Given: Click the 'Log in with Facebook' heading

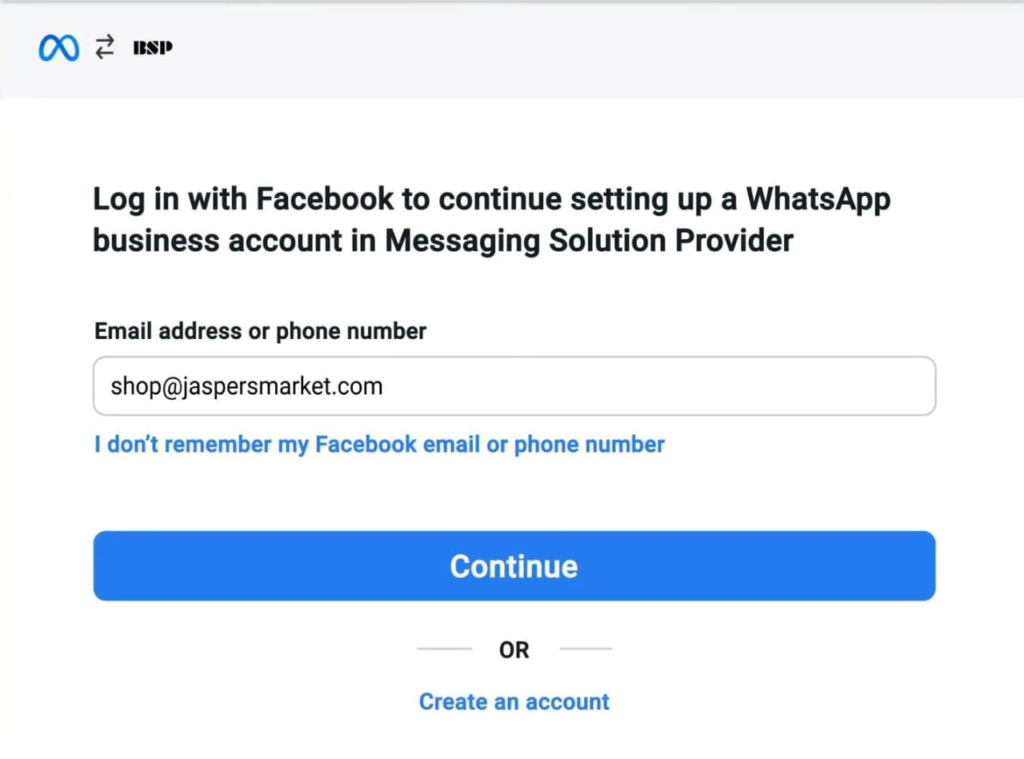Looking at the screenshot, I should click(x=492, y=219).
